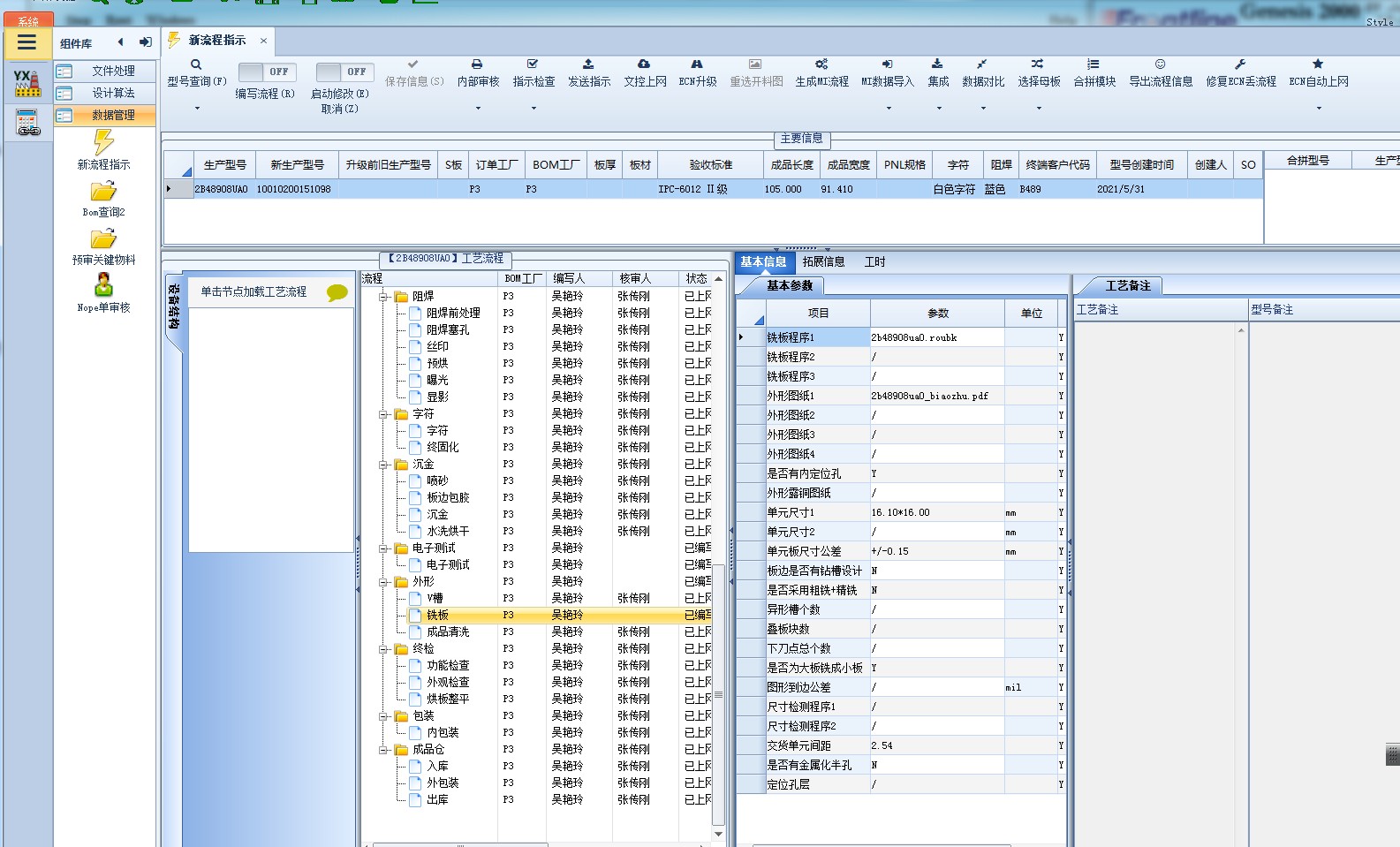Image resolution: width=1400 pixels, height=847 pixels.
Task: Click the 铣板程序1 parameter value cell
Action: pyautogui.click(x=937, y=337)
